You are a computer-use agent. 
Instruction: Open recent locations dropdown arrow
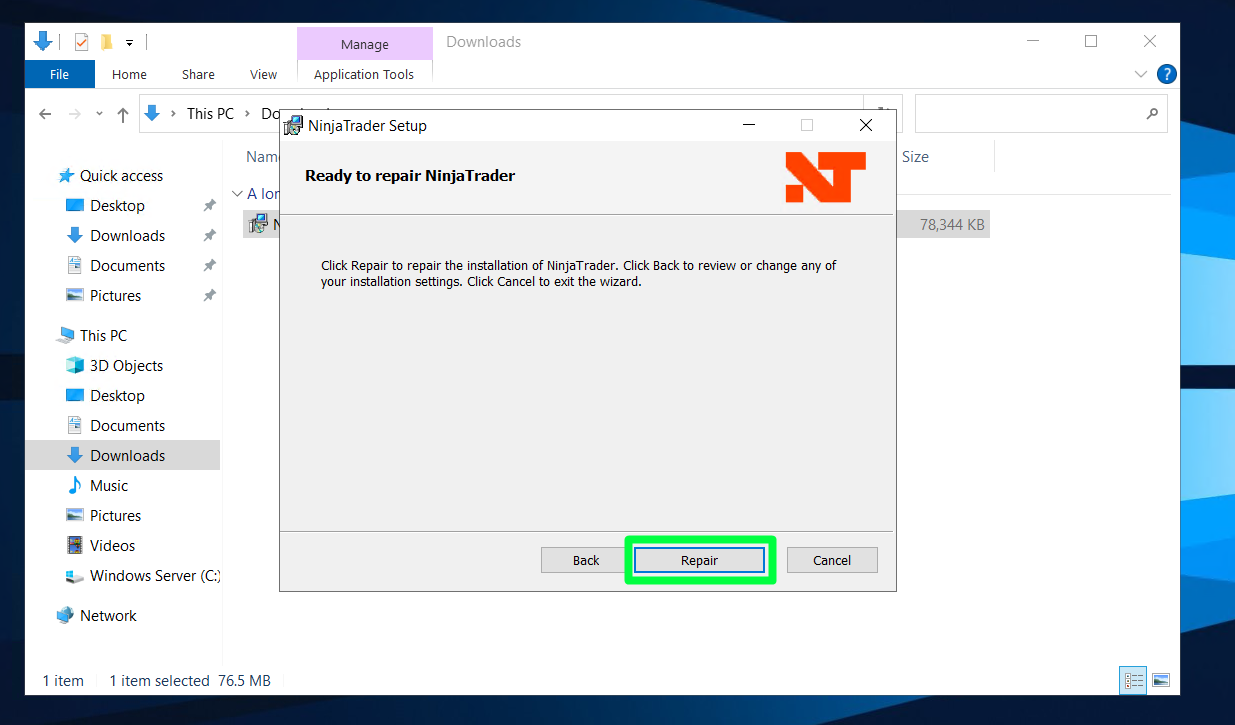(99, 114)
